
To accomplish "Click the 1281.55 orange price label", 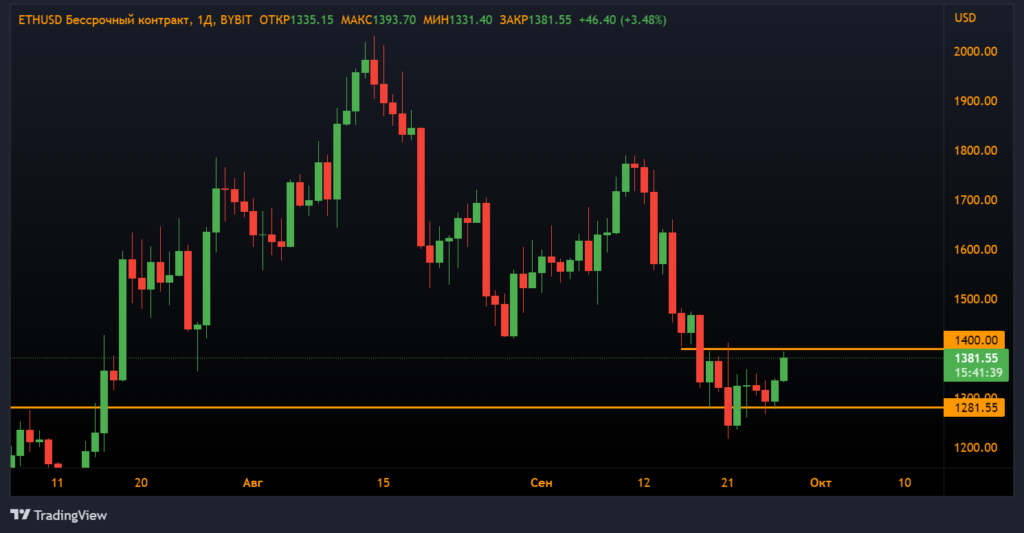I will click(974, 408).
